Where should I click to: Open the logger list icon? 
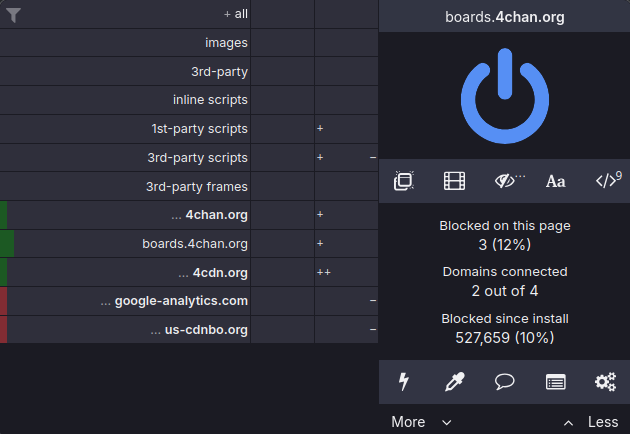556,382
